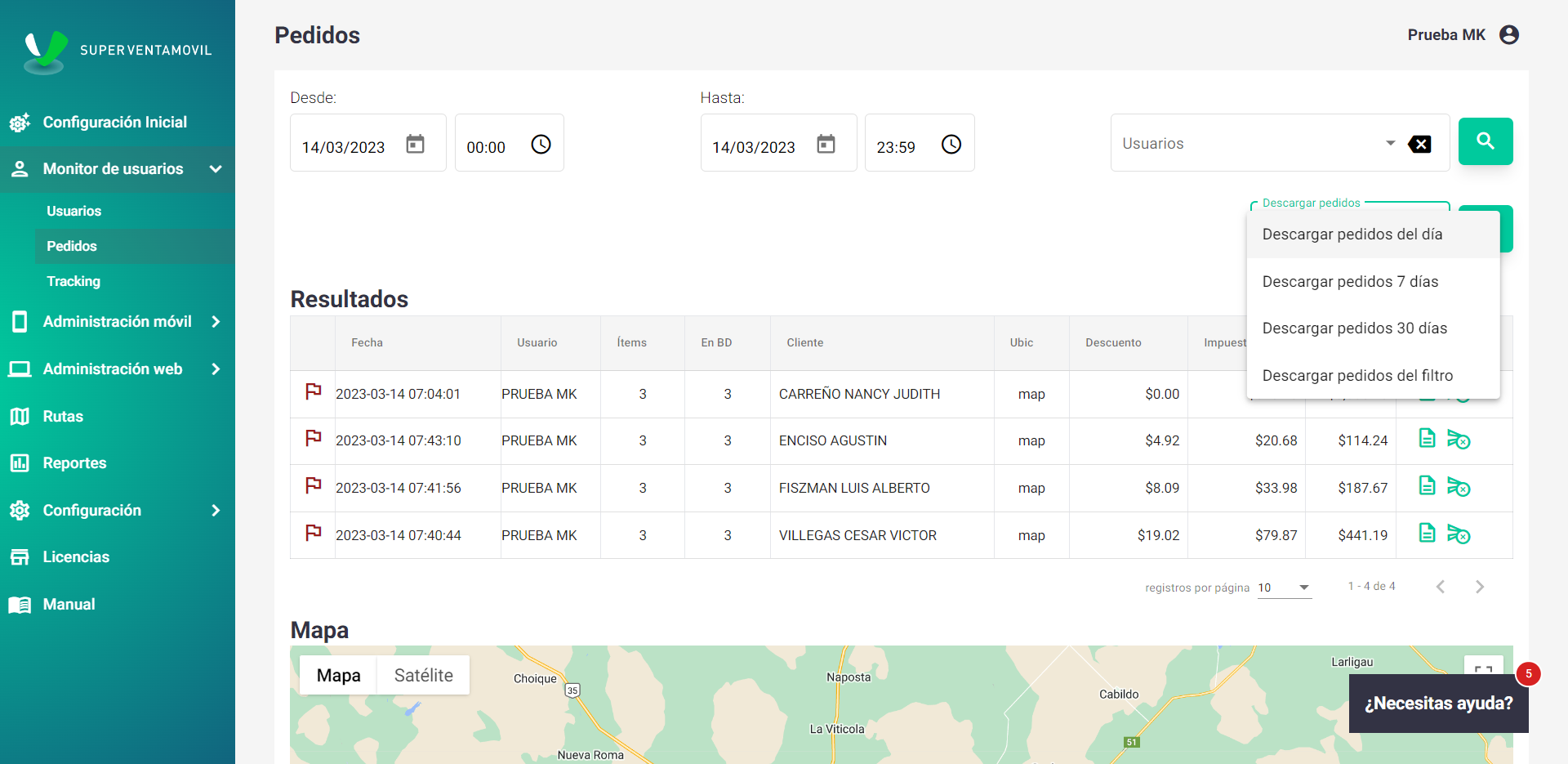Click map link for FISZMAN LUIS ALBERTO

(1031, 488)
